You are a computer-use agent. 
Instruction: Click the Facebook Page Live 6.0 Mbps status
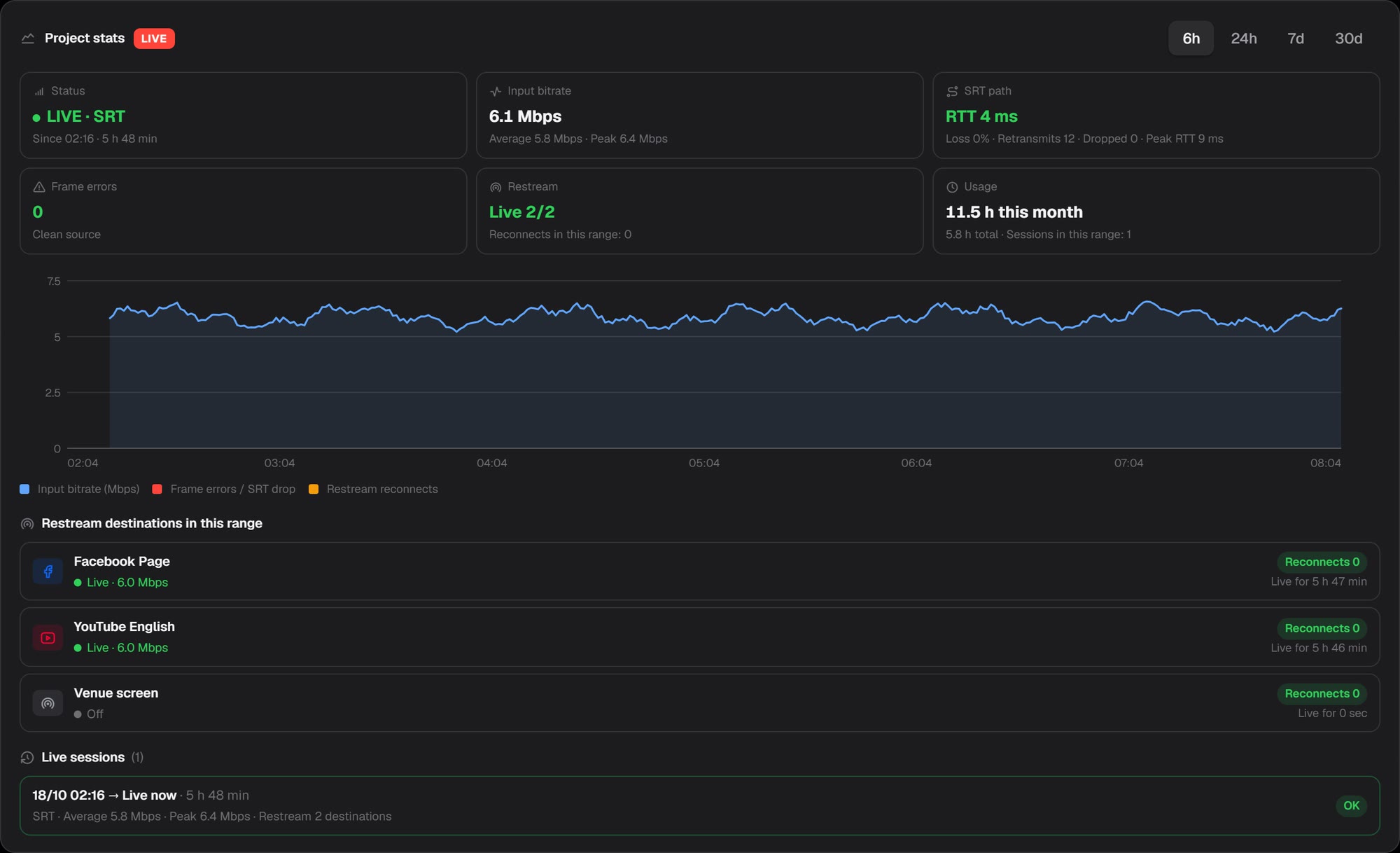(x=121, y=583)
